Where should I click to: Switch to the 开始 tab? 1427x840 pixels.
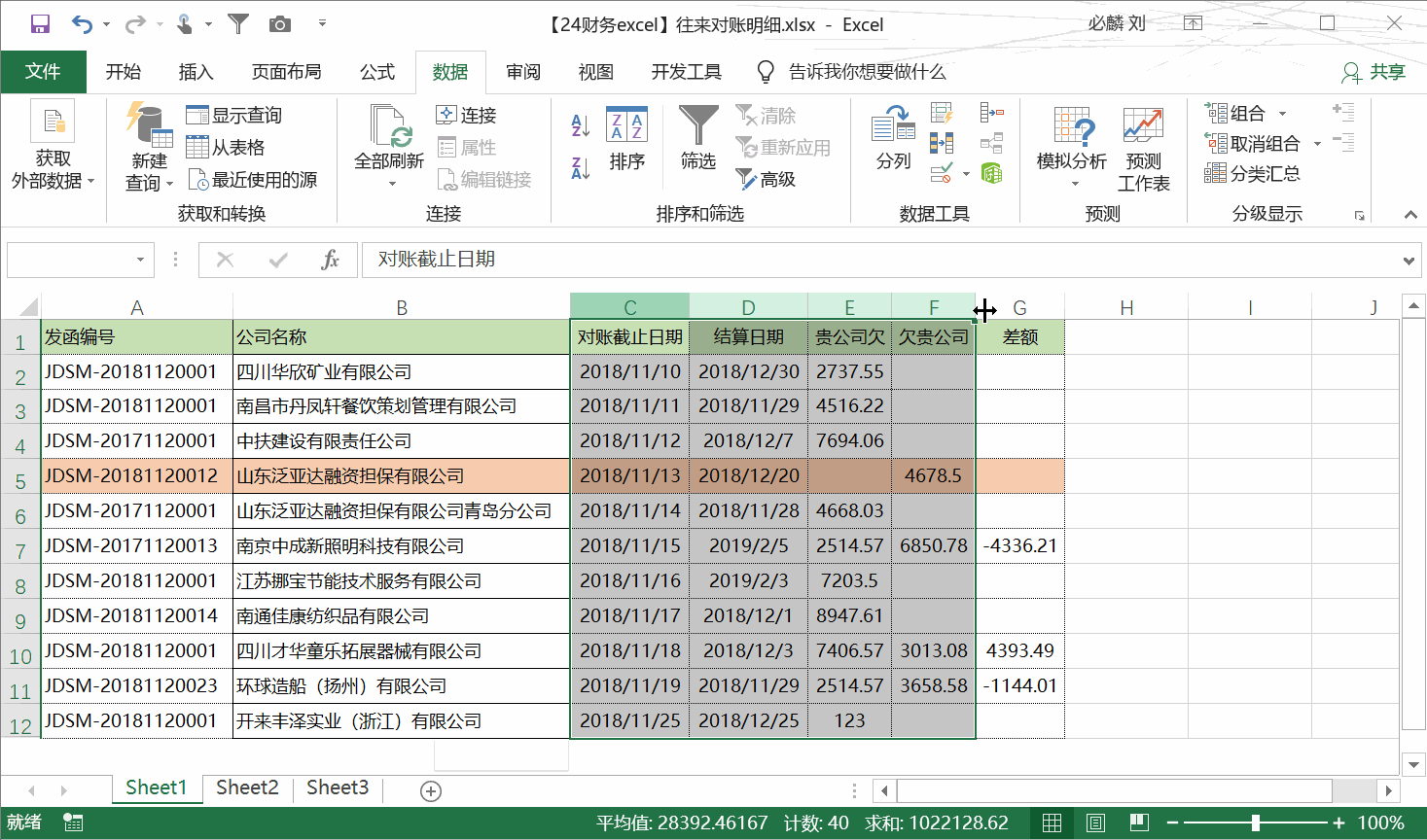pos(124,72)
